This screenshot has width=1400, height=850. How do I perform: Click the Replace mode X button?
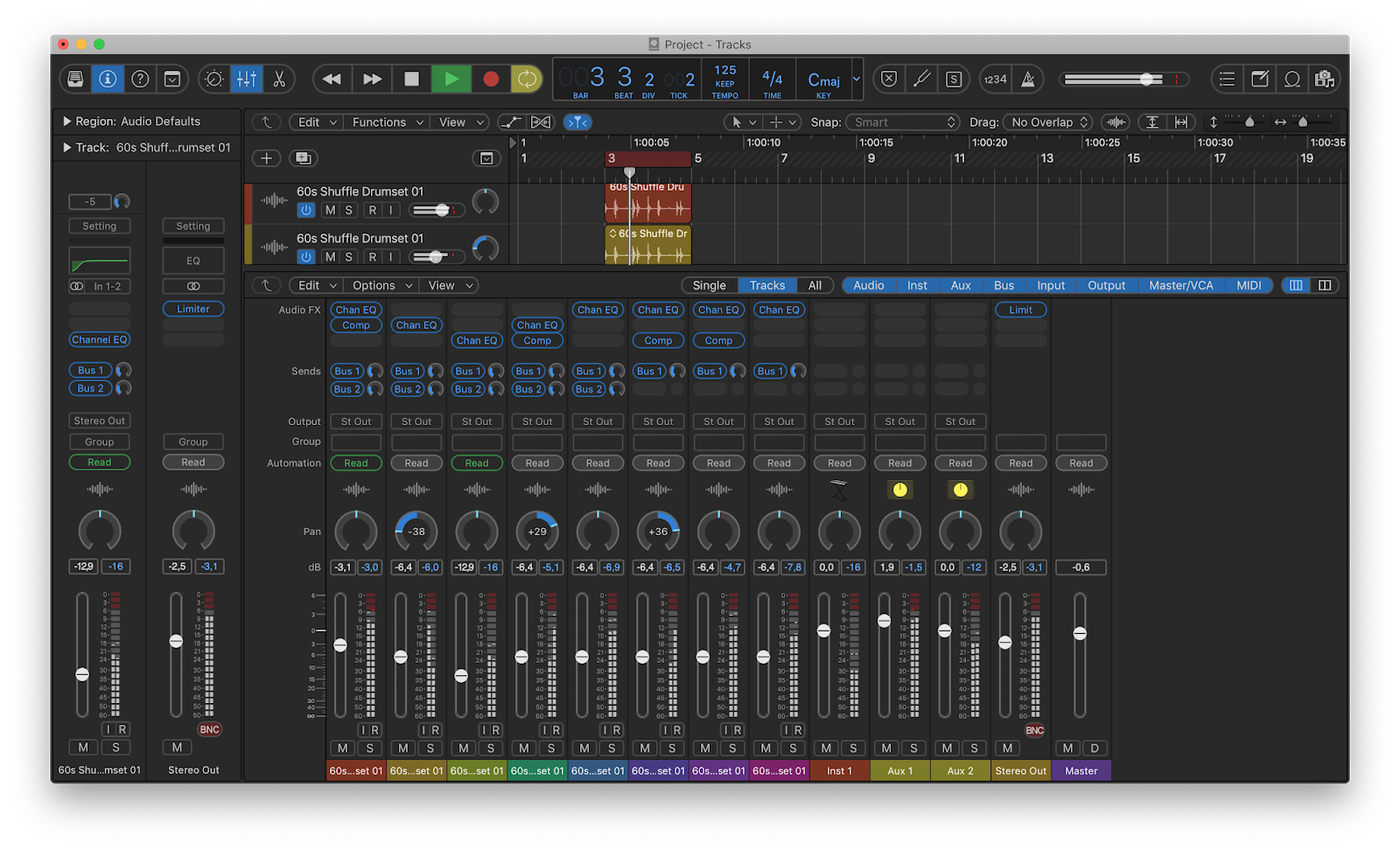click(x=889, y=78)
